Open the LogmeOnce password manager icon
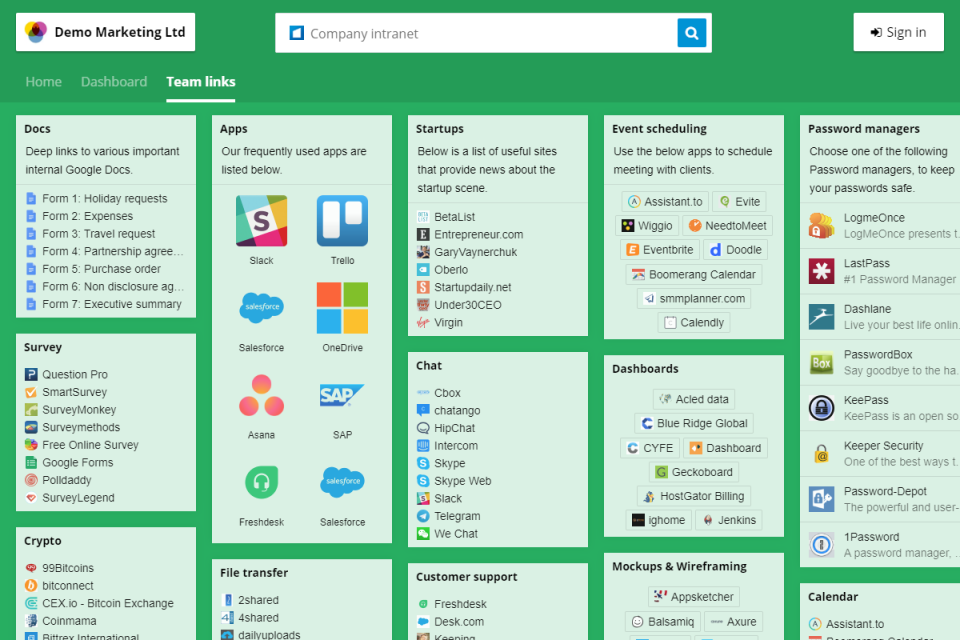Screen dimensions: 960x640 point(822,226)
